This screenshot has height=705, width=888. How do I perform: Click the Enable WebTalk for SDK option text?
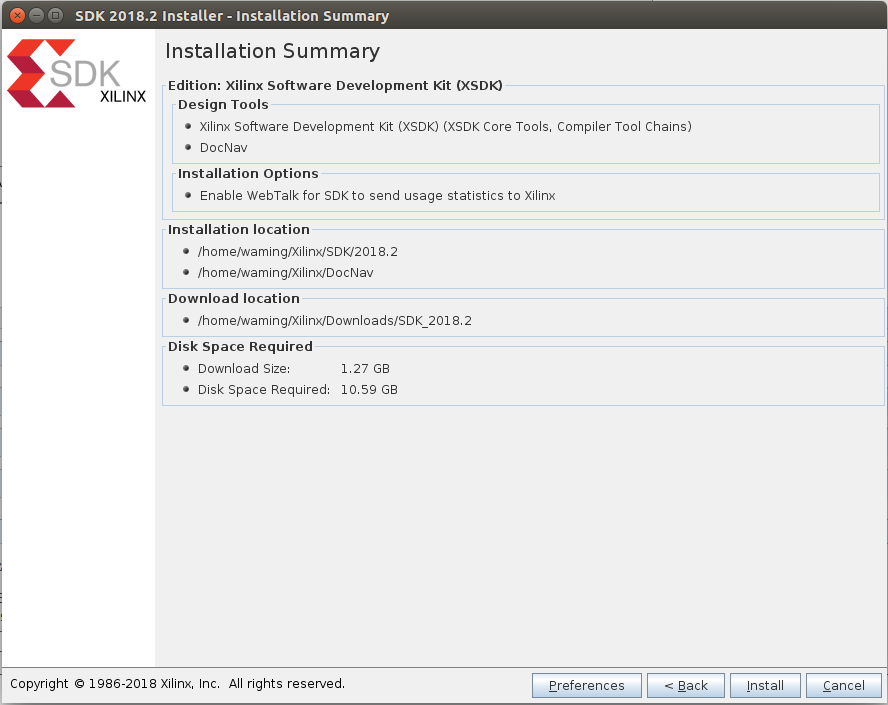coord(377,195)
